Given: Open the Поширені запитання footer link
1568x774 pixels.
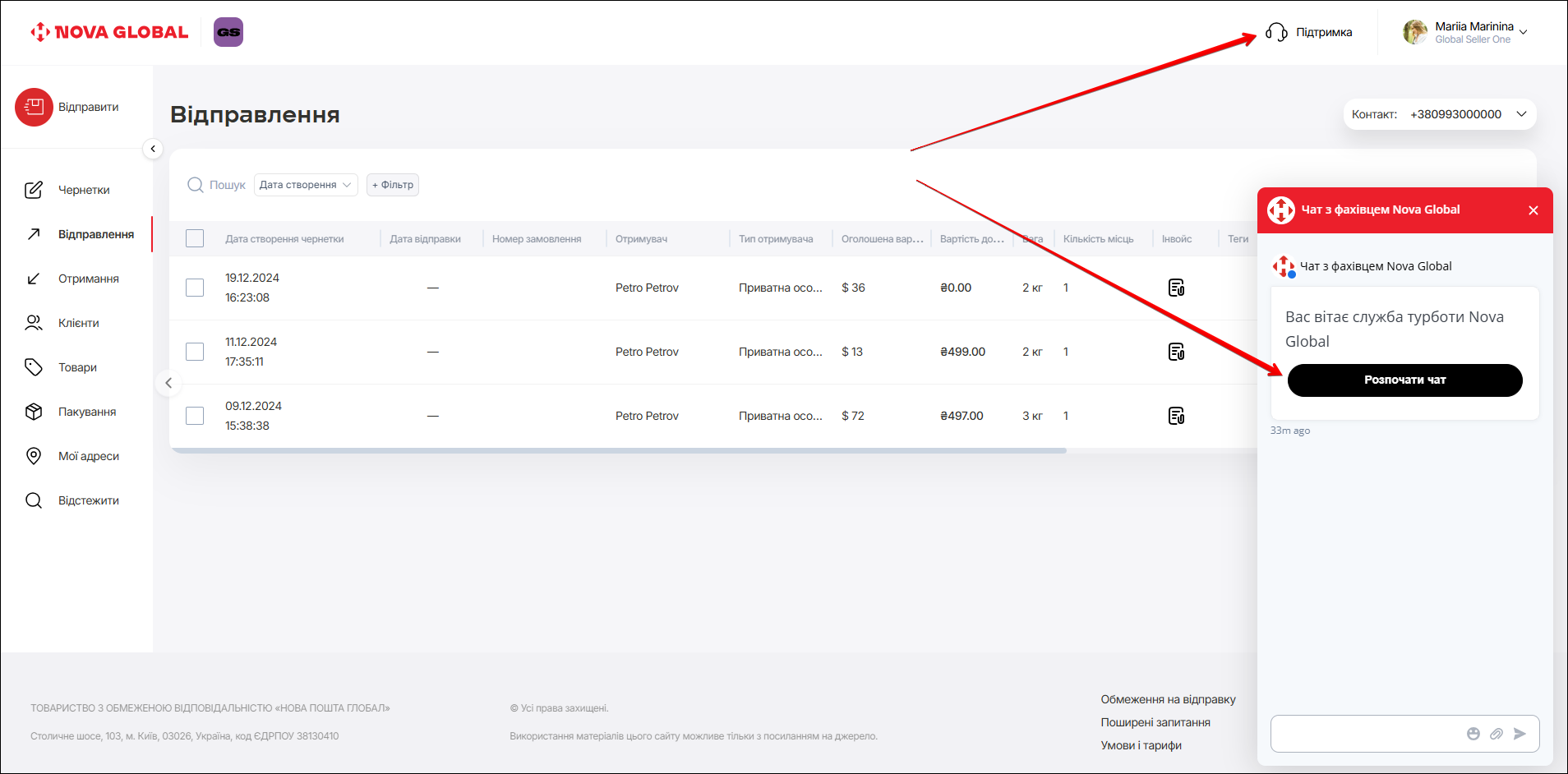Looking at the screenshot, I should pyautogui.click(x=1155, y=722).
